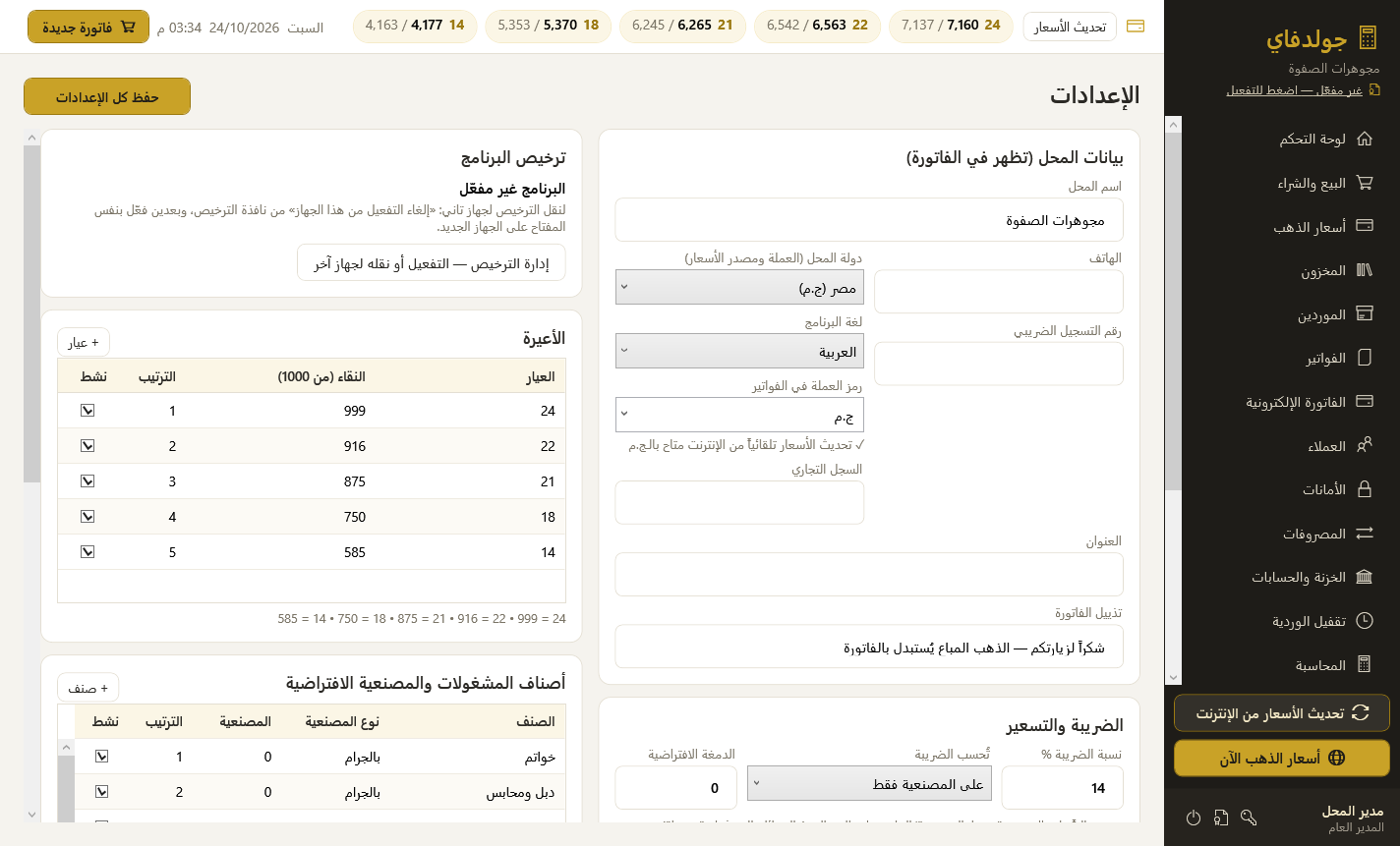This screenshot has width=1400, height=846.
Task: Click in اسم المحل shop name field
Action: [x=869, y=220]
